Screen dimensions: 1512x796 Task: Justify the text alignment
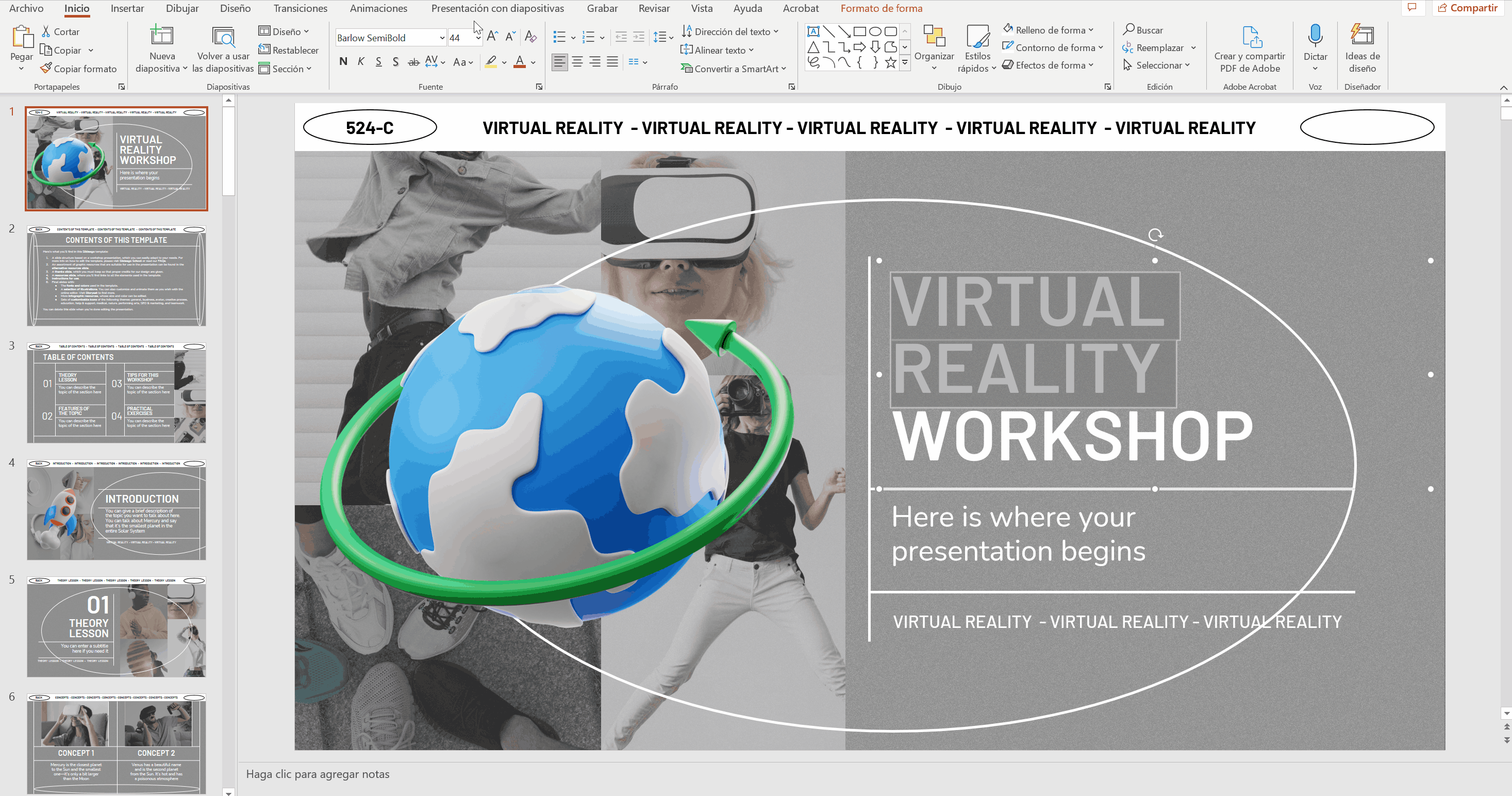coord(612,62)
